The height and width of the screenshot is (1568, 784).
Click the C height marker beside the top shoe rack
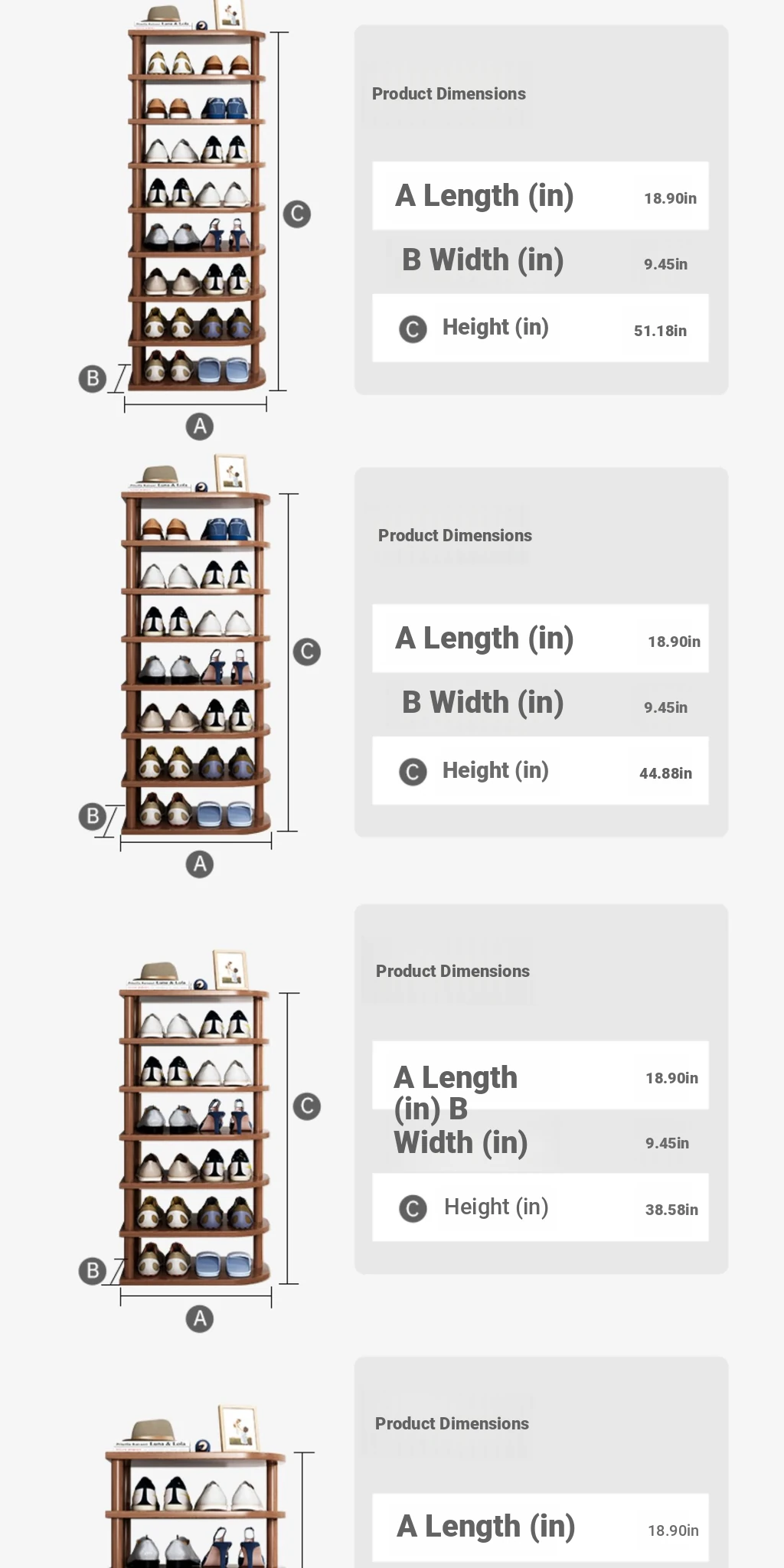coord(297,214)
